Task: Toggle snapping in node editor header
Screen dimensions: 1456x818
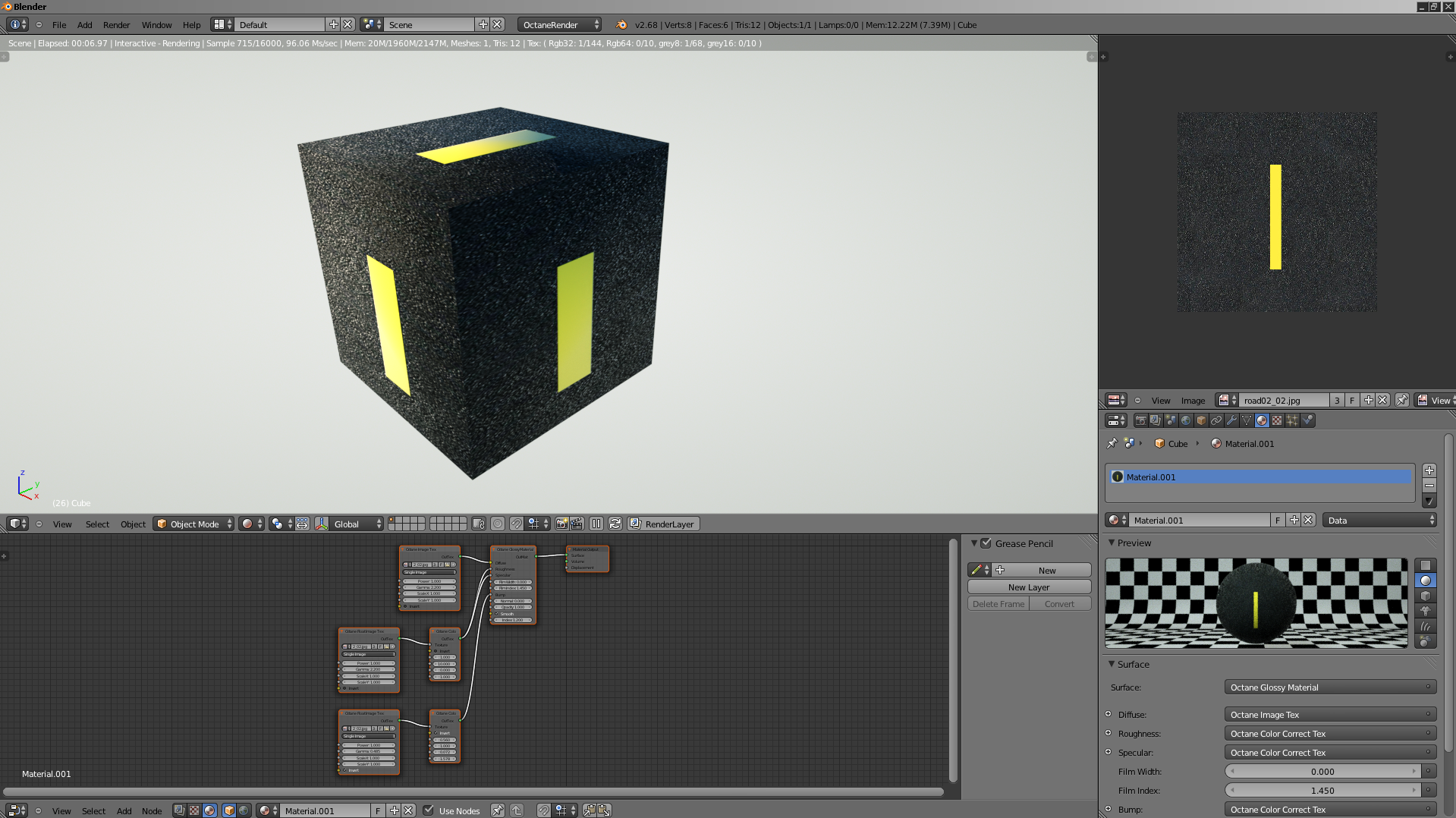Action: [543, 810]
